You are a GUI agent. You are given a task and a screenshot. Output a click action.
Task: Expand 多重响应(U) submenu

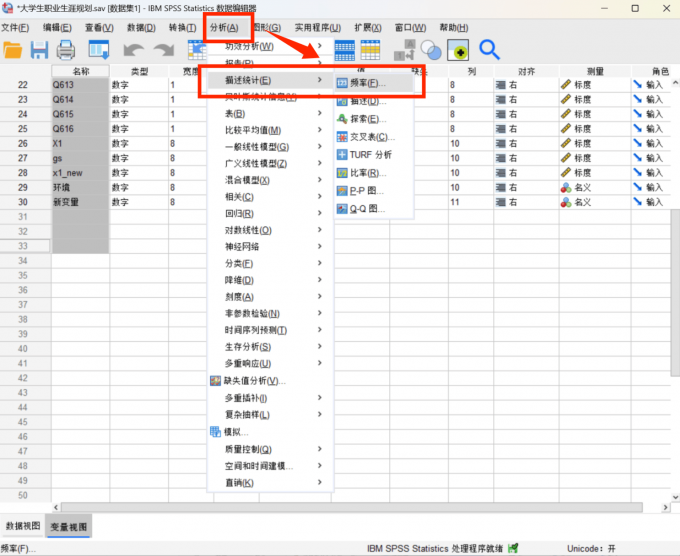tap(271, 363)
